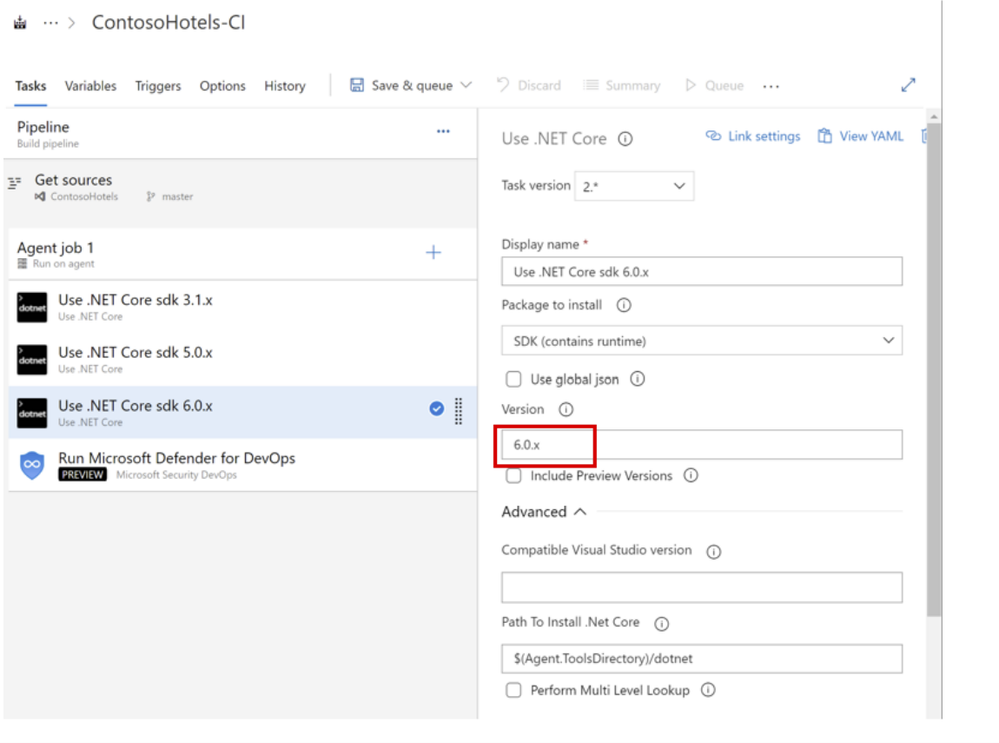
Task: Click the Queue button
Action: point(714,85)
